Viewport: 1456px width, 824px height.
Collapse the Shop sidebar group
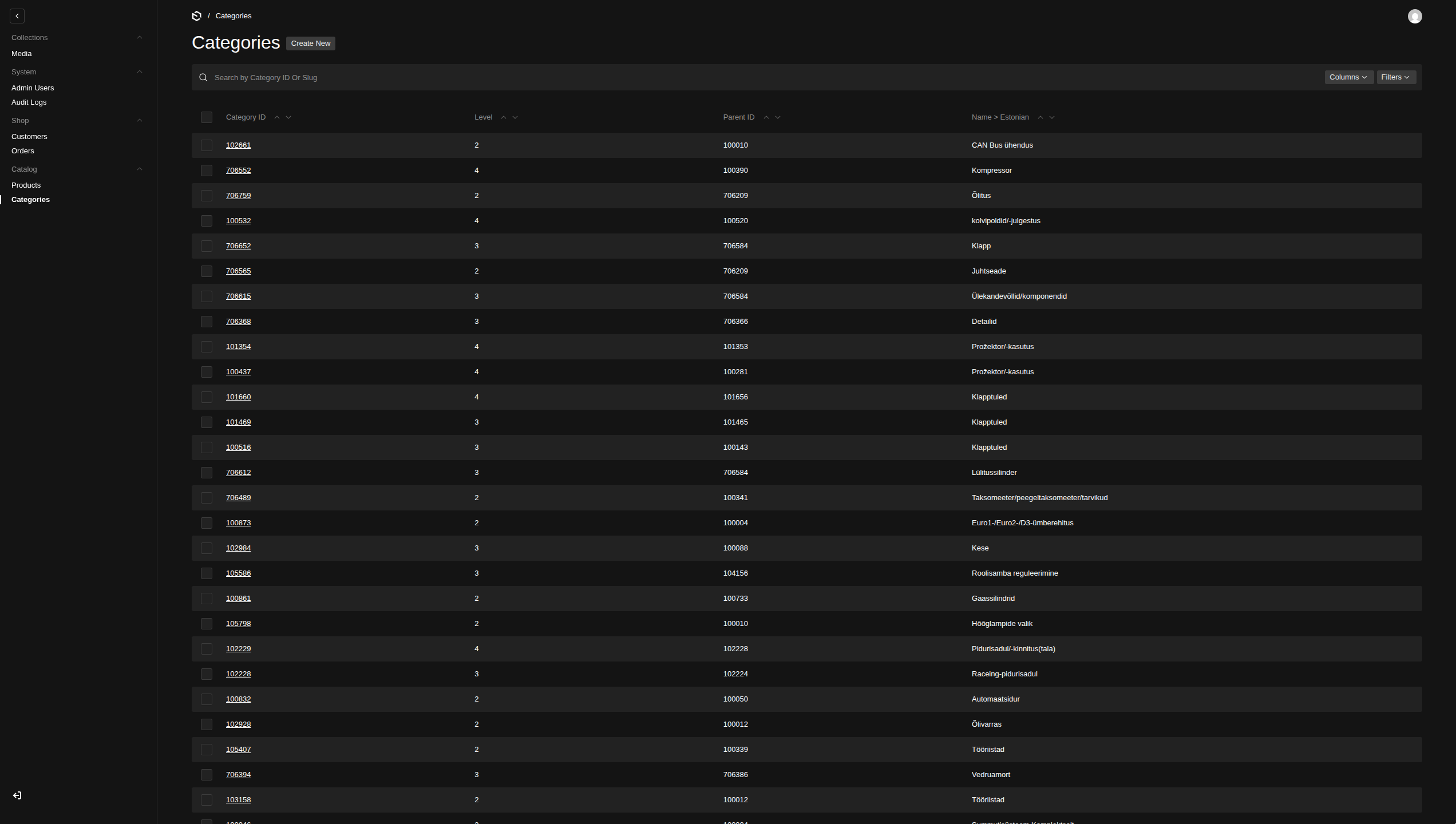click(x=140, y=121)
